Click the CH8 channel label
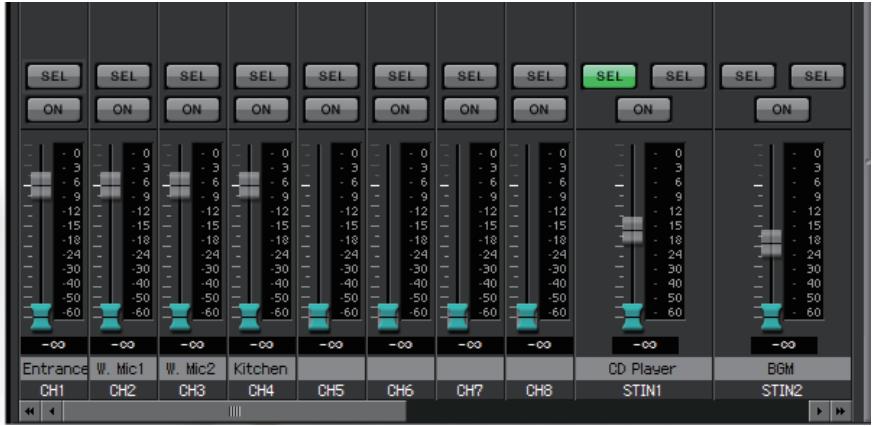This screenshot has height=426, width=873. pyautogui.click(x=539, y=391)
